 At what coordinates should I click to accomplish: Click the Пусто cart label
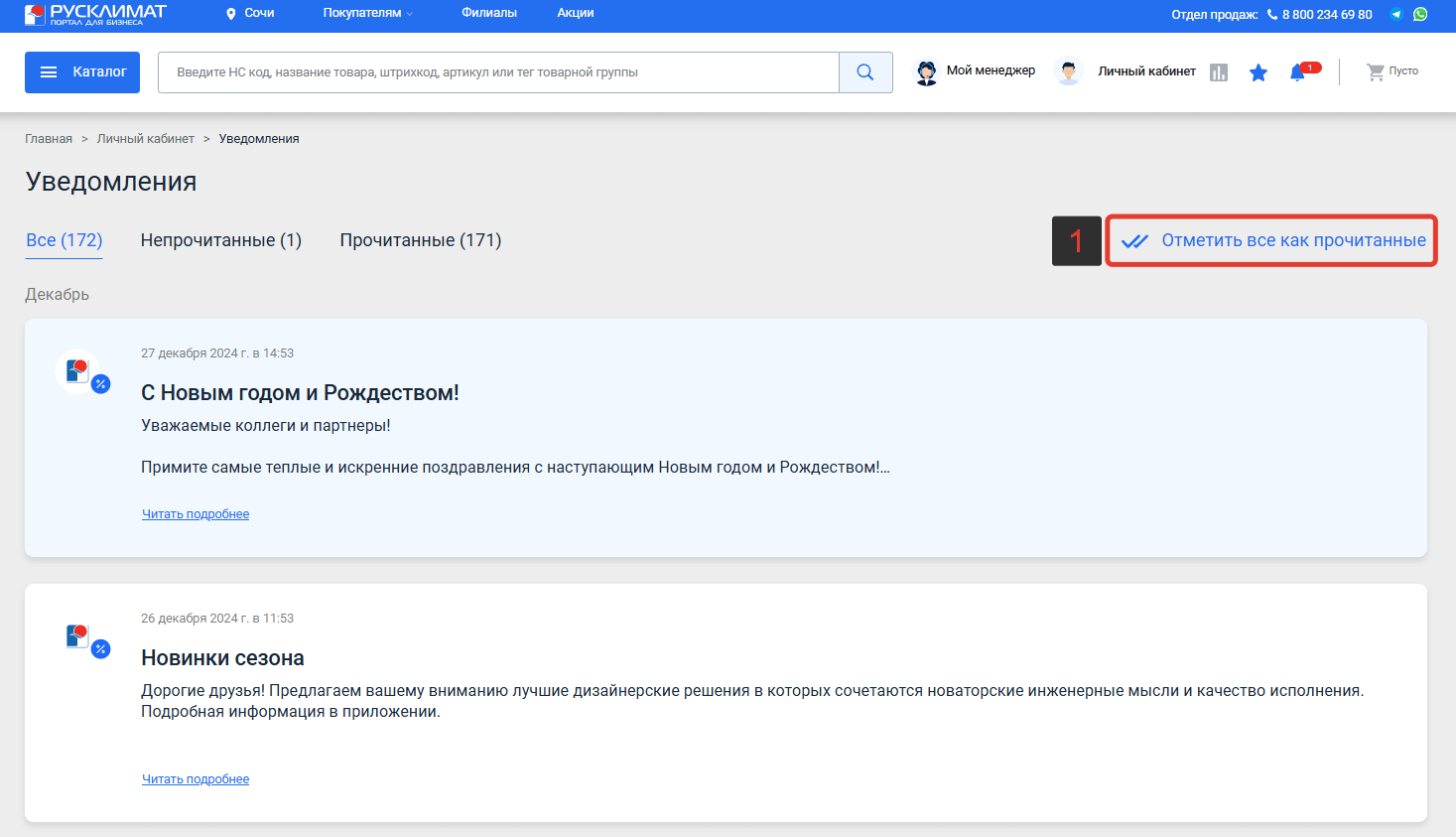1403,71
